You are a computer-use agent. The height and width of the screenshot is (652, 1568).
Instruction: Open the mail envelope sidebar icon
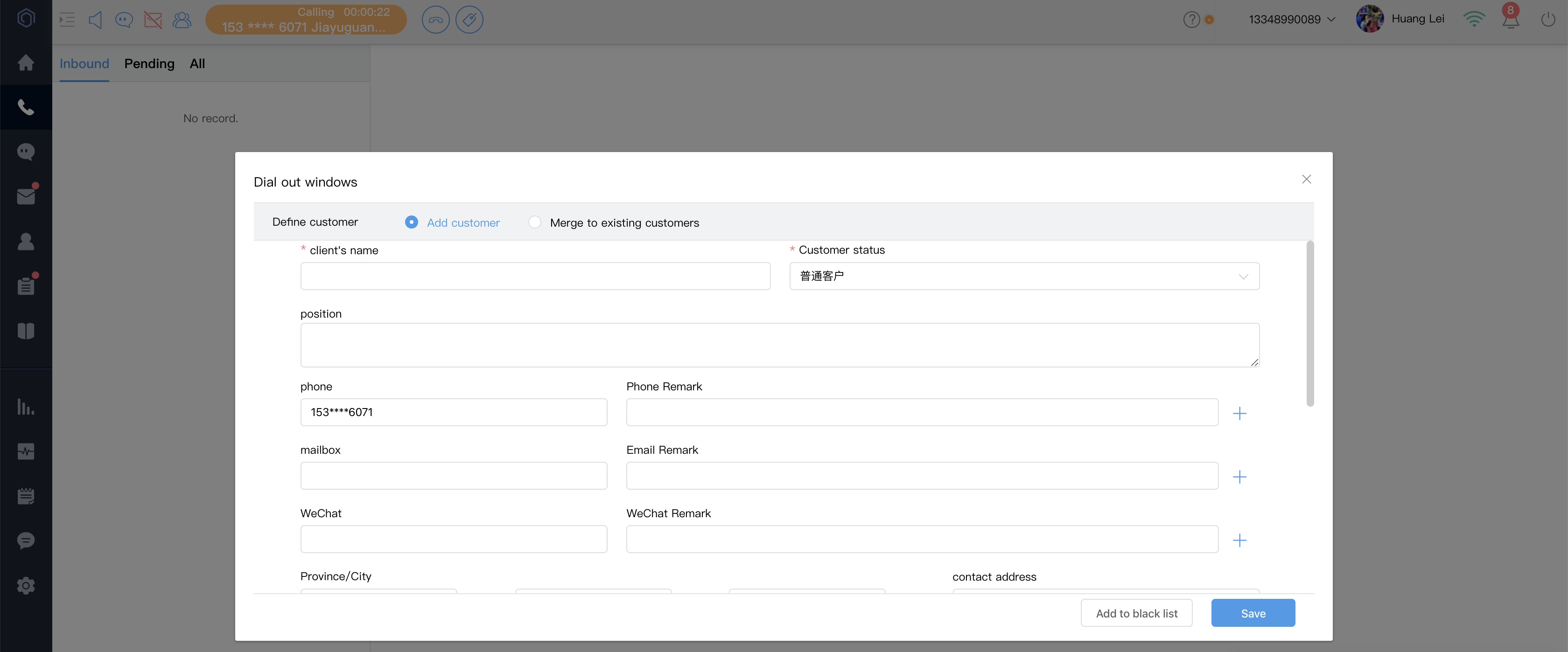[26, 196]
